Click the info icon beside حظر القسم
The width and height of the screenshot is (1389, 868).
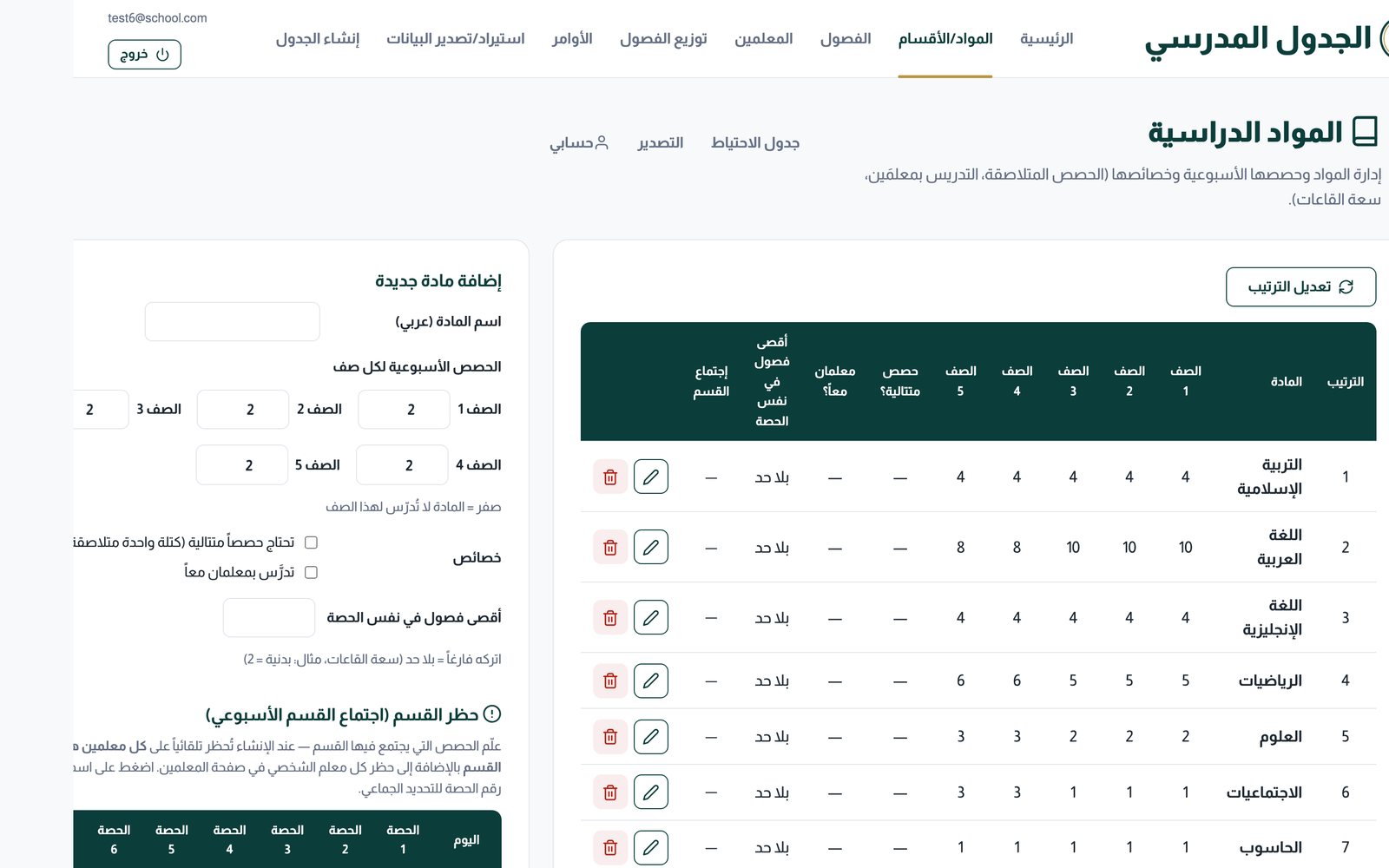coord(492,714)
